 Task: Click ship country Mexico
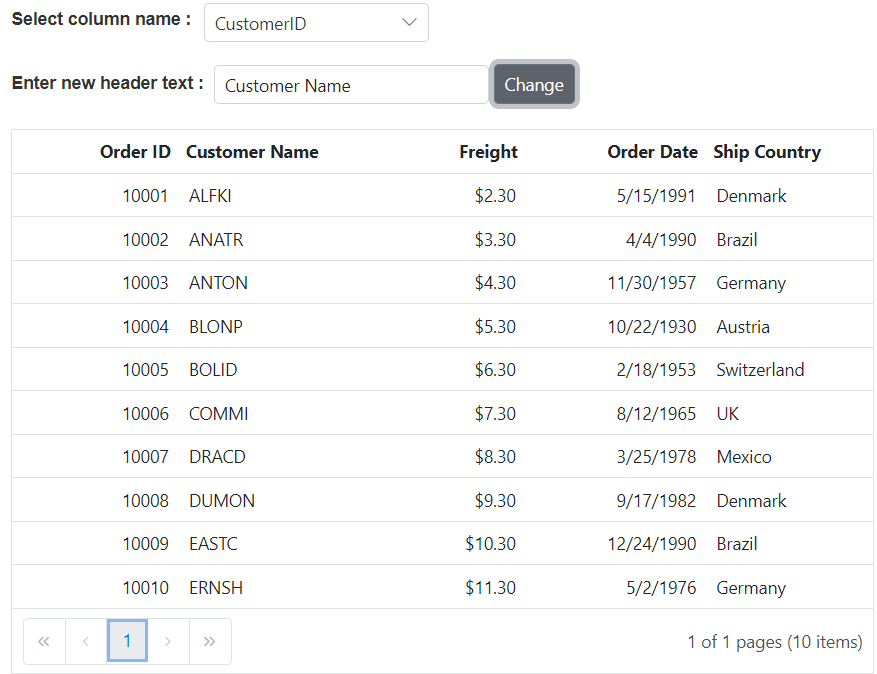click(x=744, y=456)
